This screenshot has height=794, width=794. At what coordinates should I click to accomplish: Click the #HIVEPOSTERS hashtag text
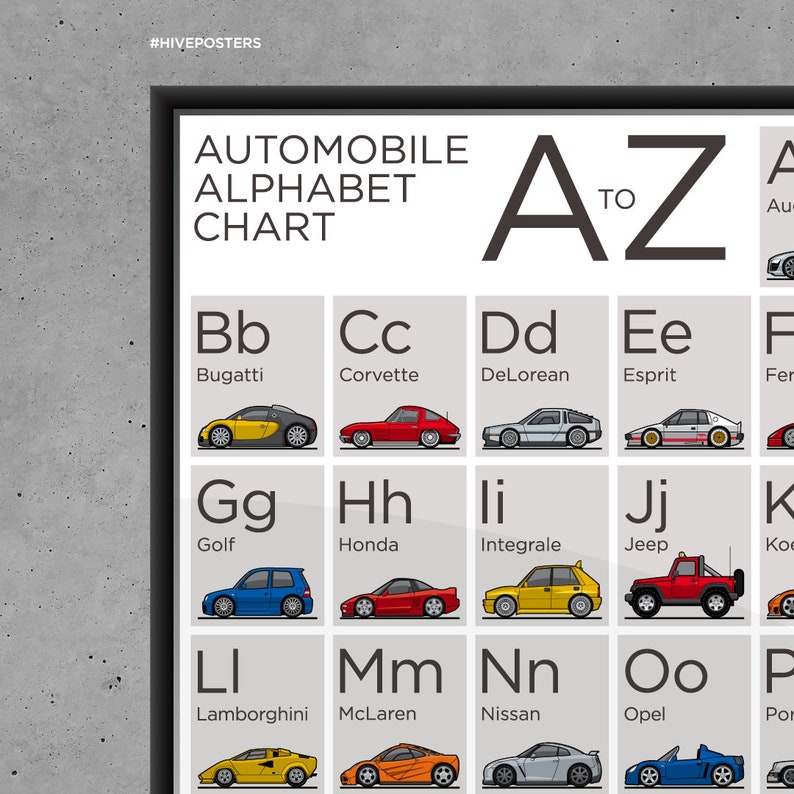tap(205, 43)
